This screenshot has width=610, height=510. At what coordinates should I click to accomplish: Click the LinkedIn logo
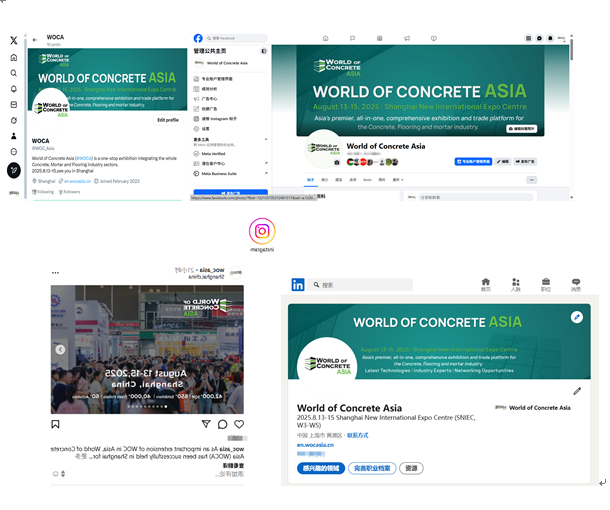click(x=298, y=285)
